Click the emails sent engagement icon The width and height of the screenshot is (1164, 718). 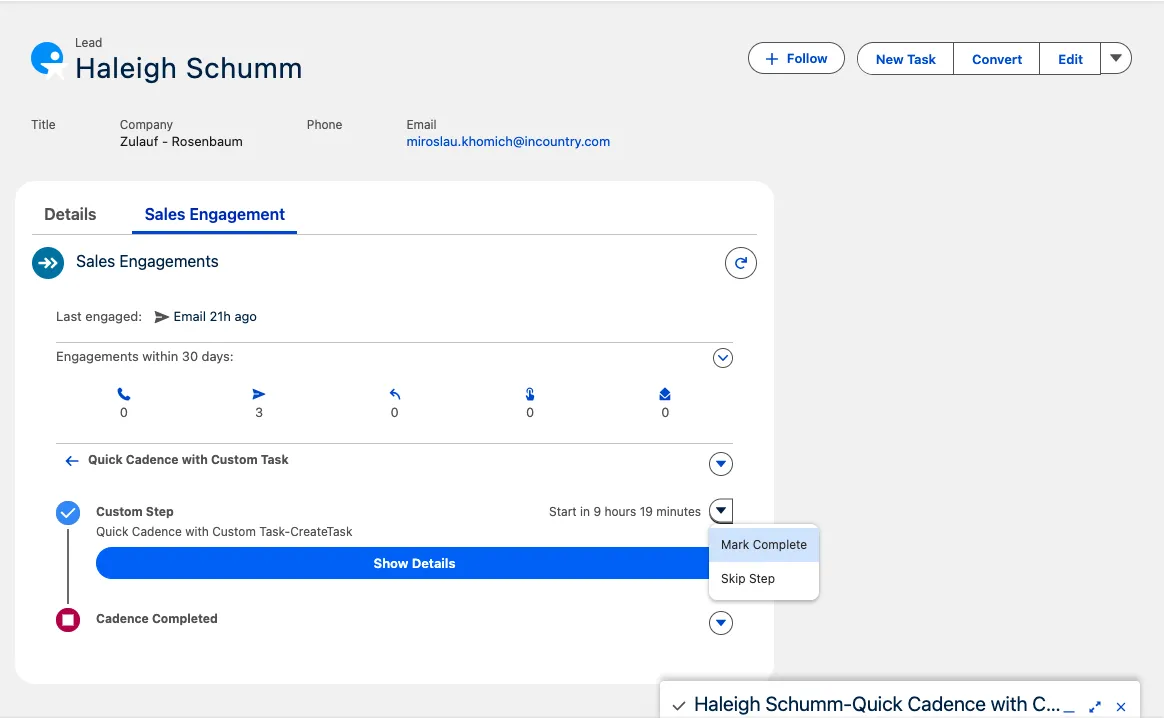click(x=259, y=395)
